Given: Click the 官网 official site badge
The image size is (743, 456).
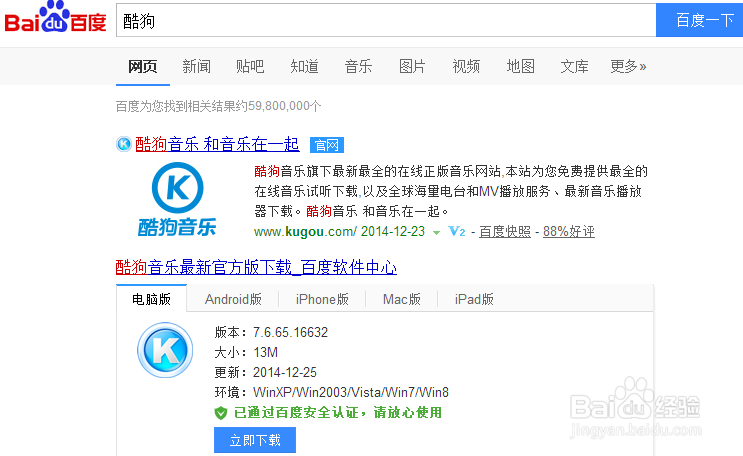Looking at the screenshot, I should (x=327, y=145).
